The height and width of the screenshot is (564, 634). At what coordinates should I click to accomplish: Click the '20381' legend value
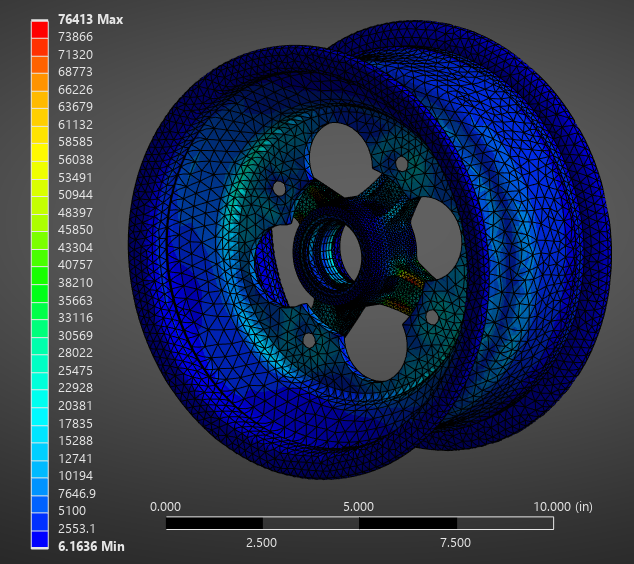(x=75, y=406)
